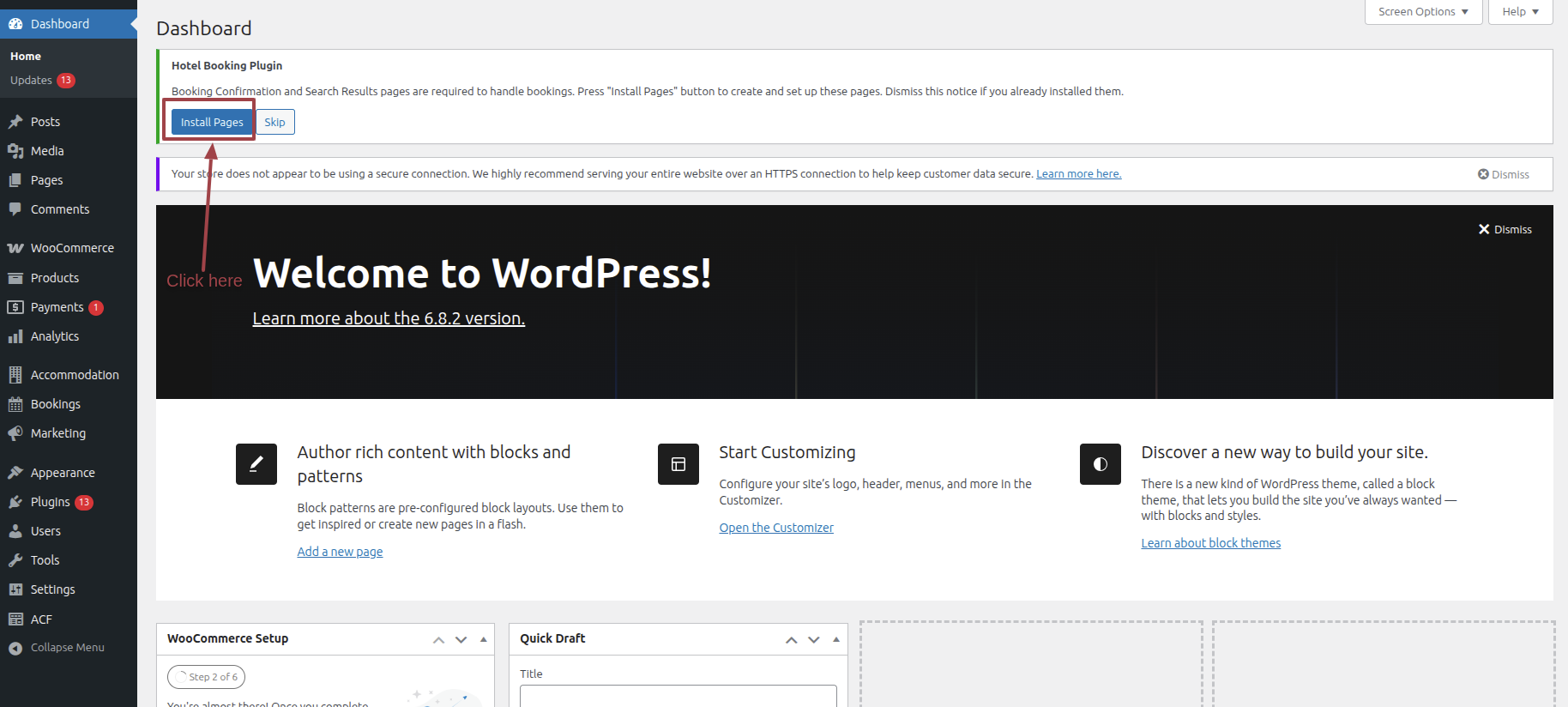
Task: Open the Screen Options dropdown
Action: 1424,12
